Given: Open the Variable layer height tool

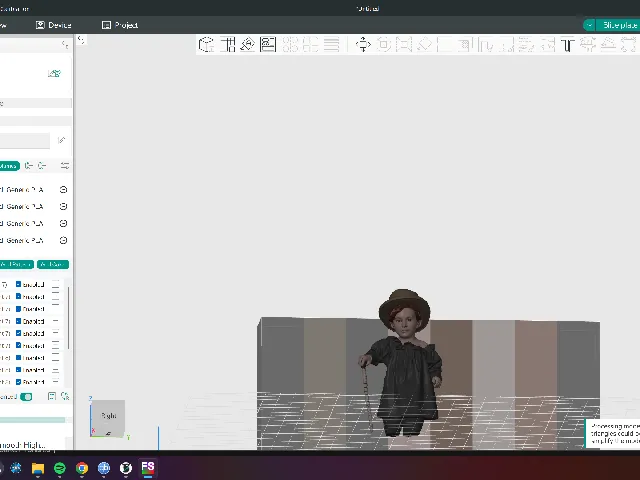Looking at the screenshot, I should [x=331, y=44].
